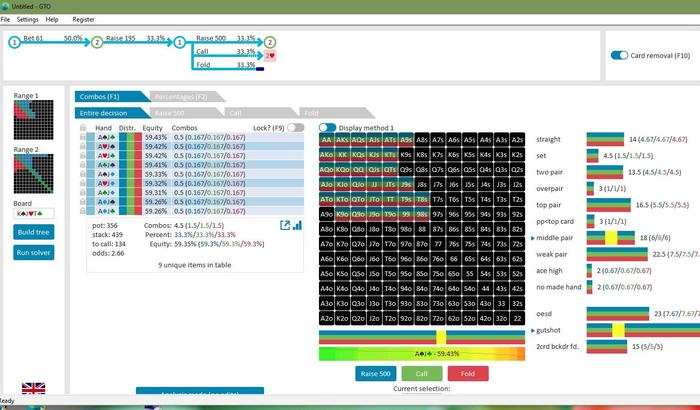Select the 22 cell in hand matrix

[x=517, y=318]
